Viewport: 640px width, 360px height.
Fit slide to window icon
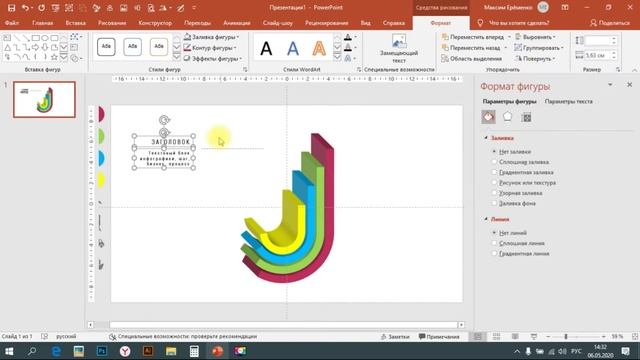(x=635, y=336)
